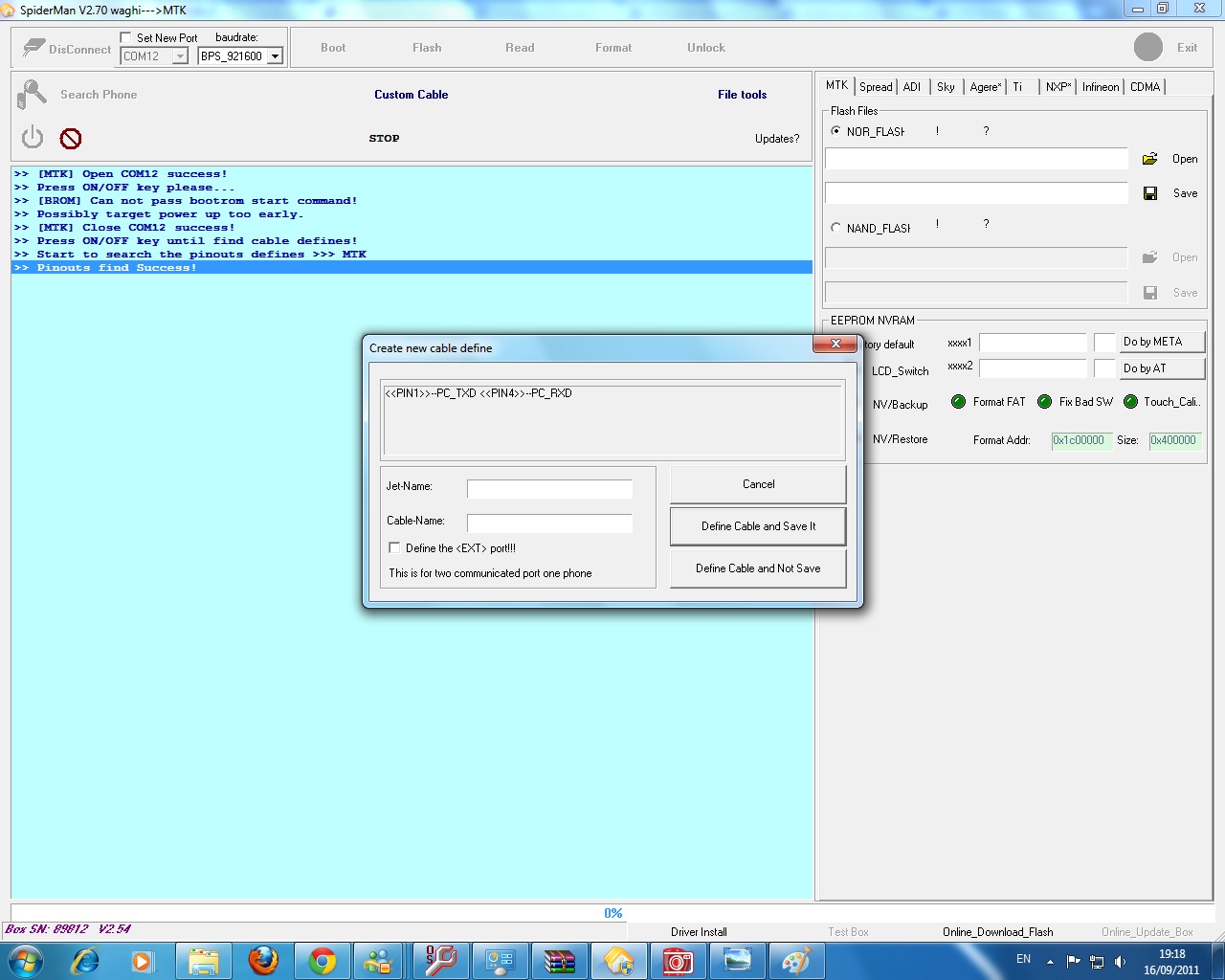Click NAND_FLASH Save floppy icon
Screen dimensions: 1225x980
[1150, 293]
